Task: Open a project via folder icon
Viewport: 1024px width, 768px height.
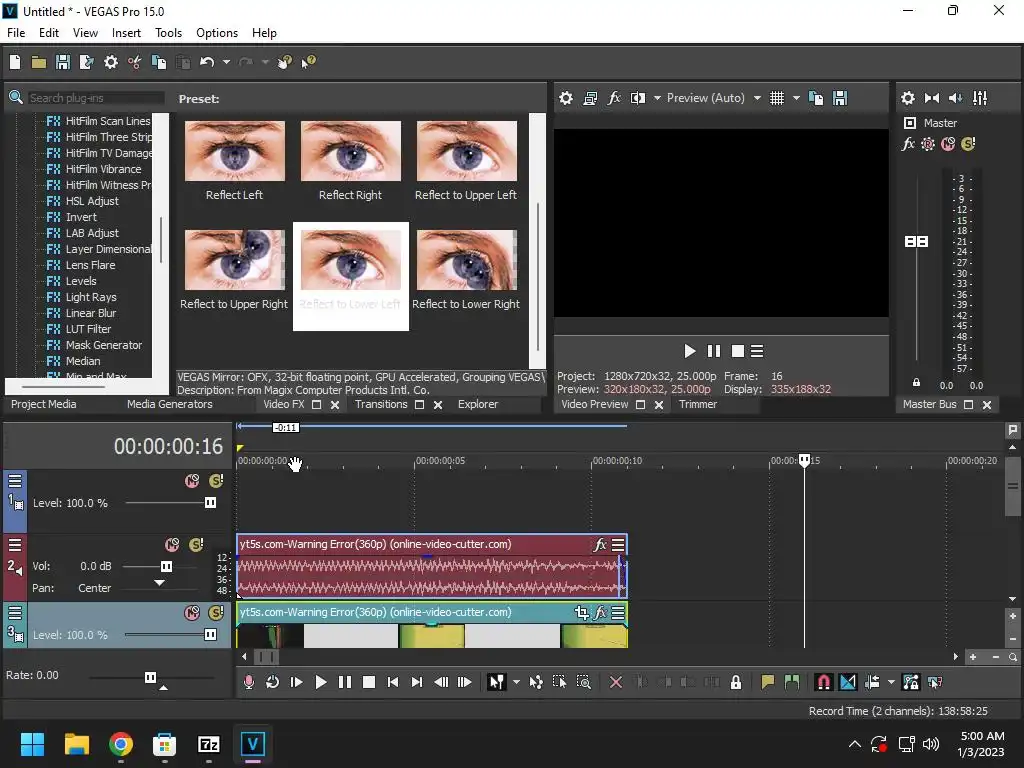Action: click(x=39, y=62)
